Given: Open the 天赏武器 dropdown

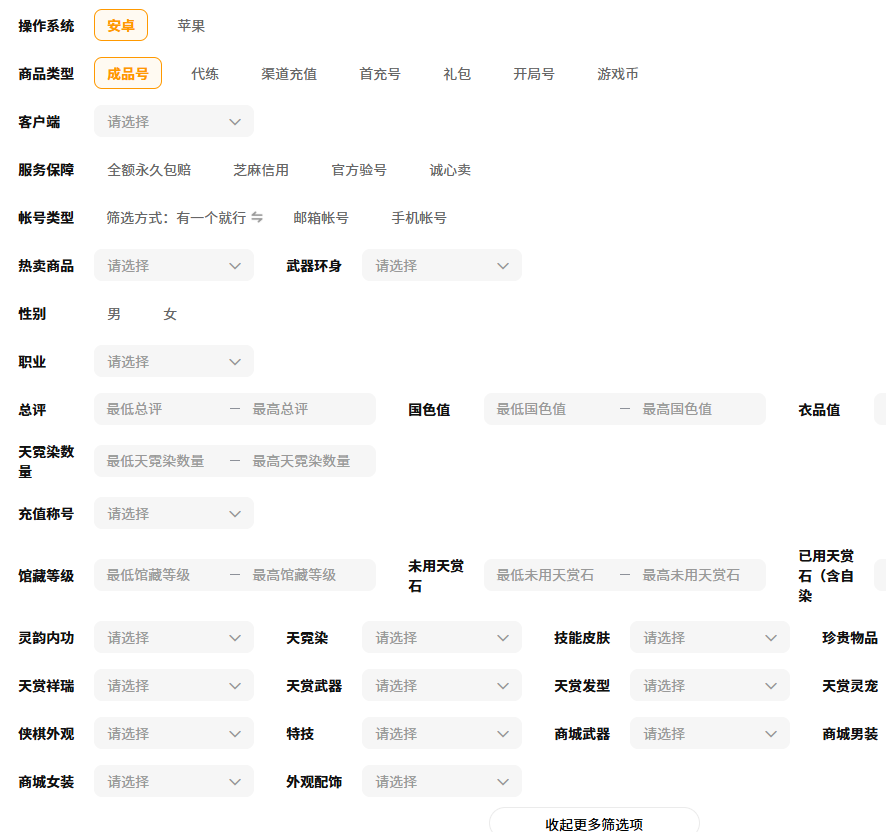Looking at the screenshot, I should click(441, 686).
